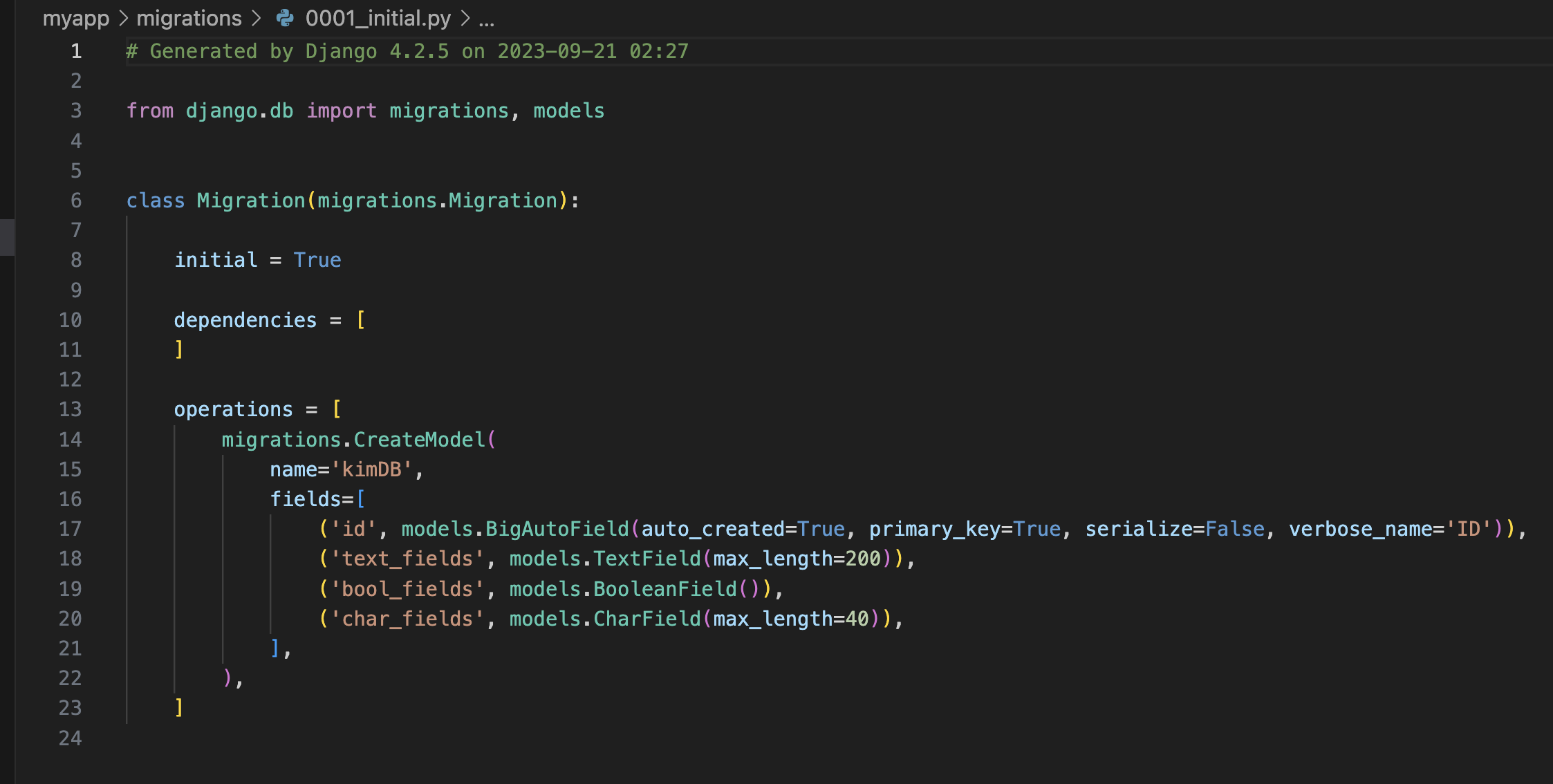Viewport: 1553px width, 784px height.
Task: Click the 'bool_fields' string
Action: click(408, 589)
